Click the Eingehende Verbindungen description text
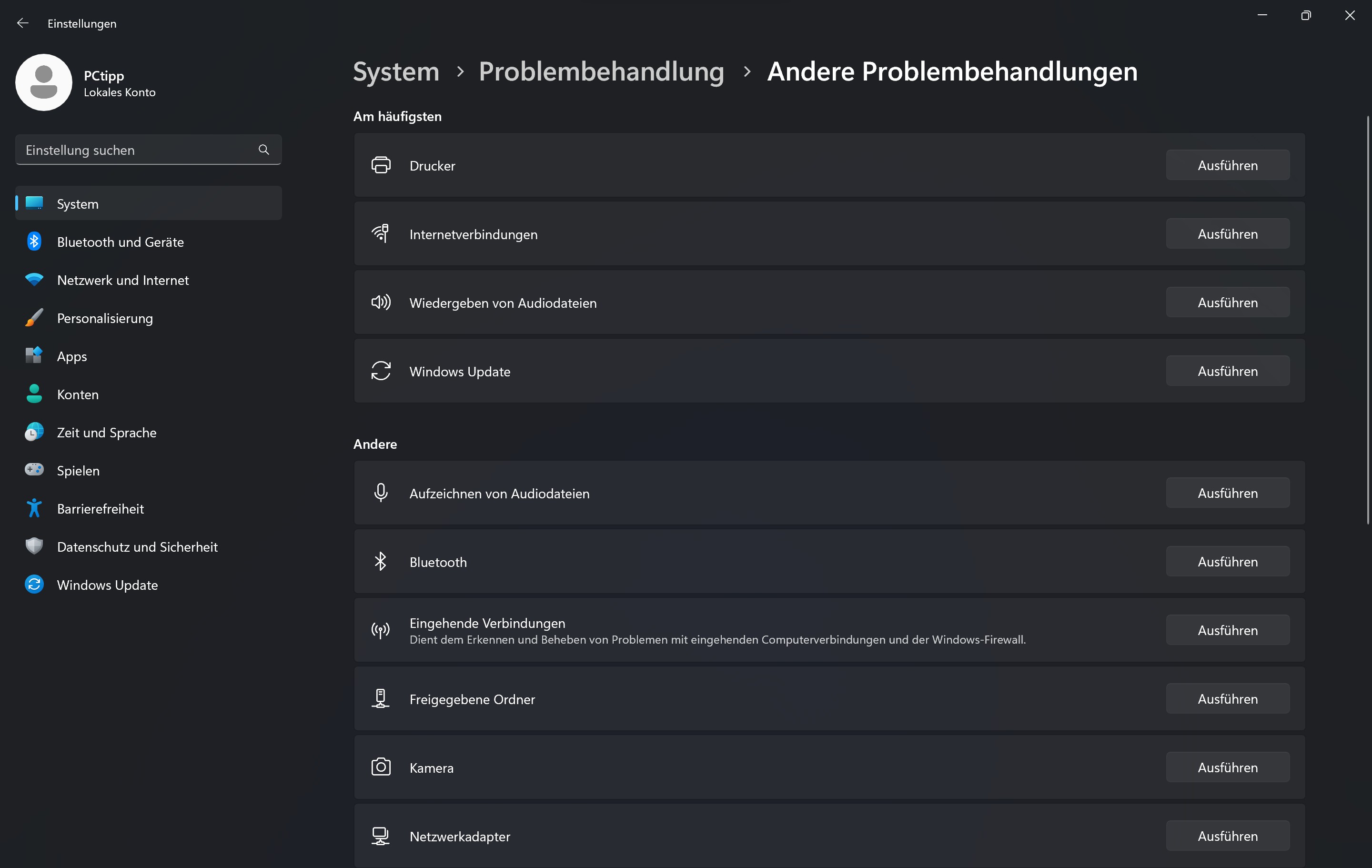The width and height of the screenshot is (1372, 868). tap(717, 639)
